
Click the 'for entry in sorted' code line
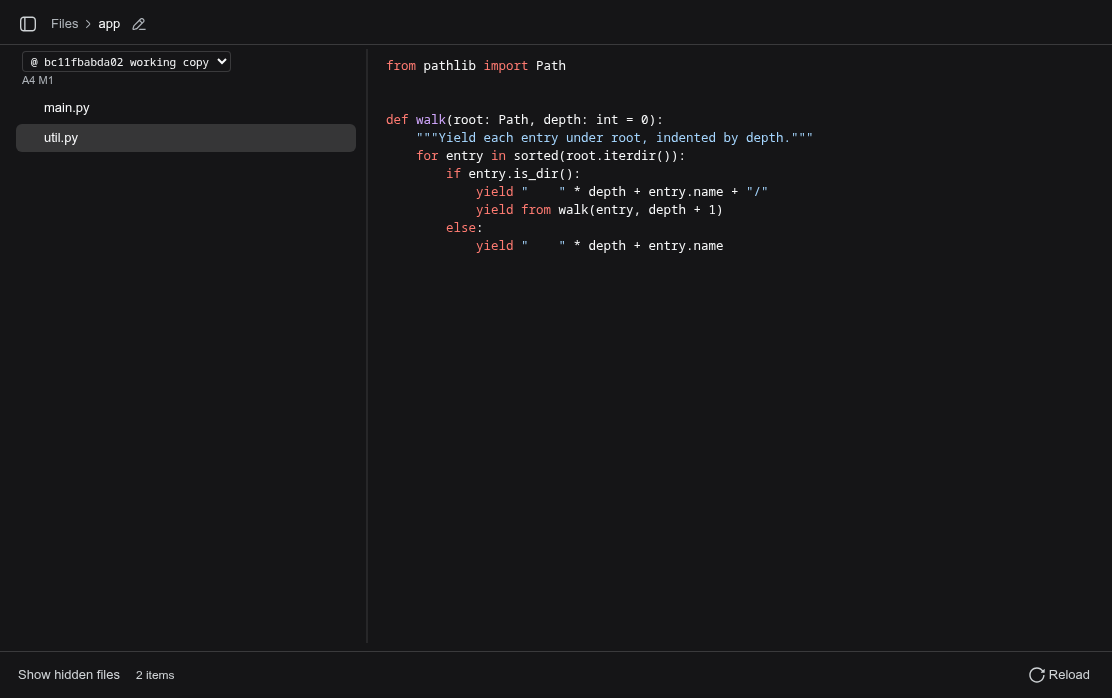(550, 155)
